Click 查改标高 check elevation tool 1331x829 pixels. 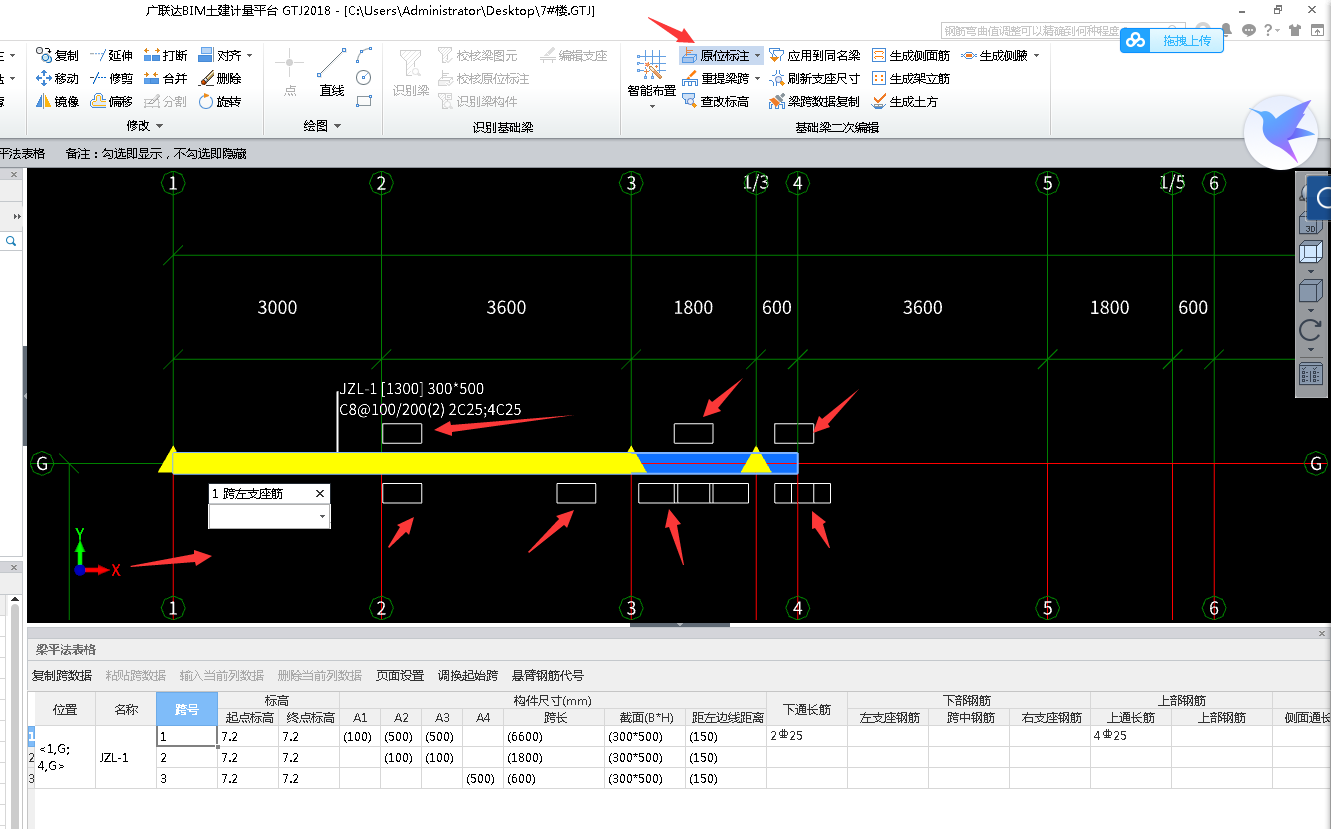click(x=715, y=101)
